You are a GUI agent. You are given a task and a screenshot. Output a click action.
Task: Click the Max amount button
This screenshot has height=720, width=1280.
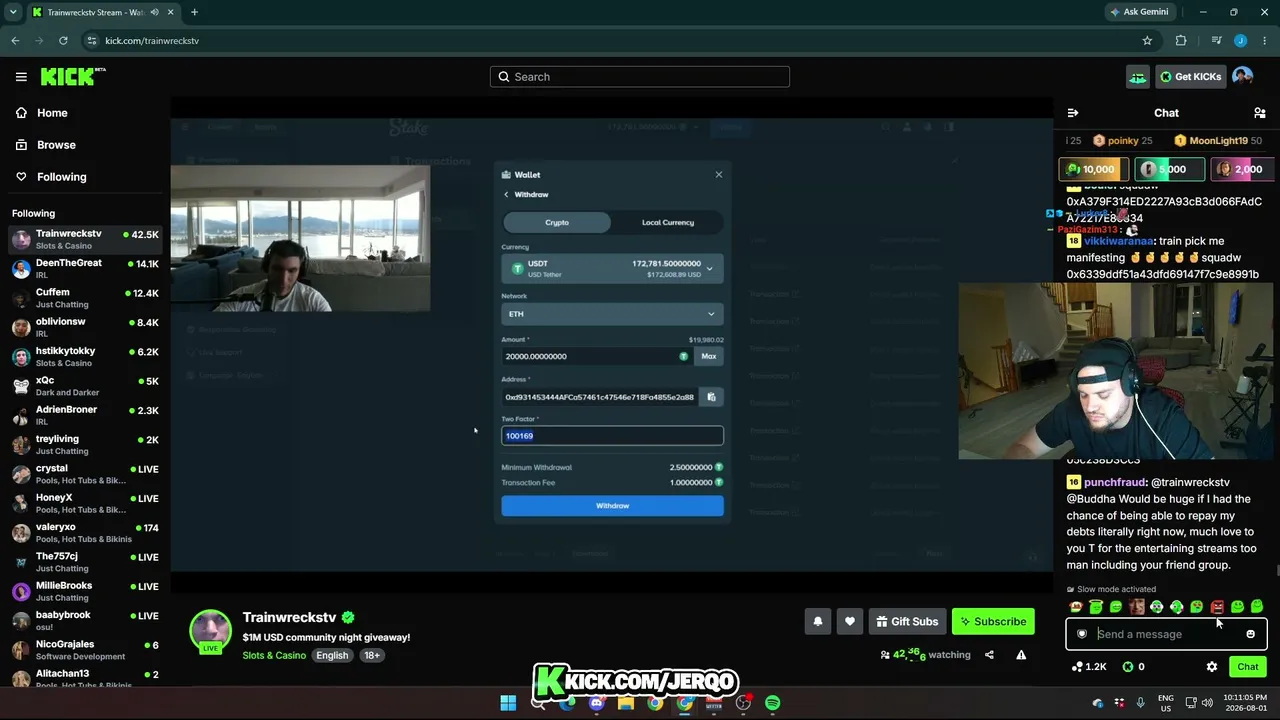709,356
